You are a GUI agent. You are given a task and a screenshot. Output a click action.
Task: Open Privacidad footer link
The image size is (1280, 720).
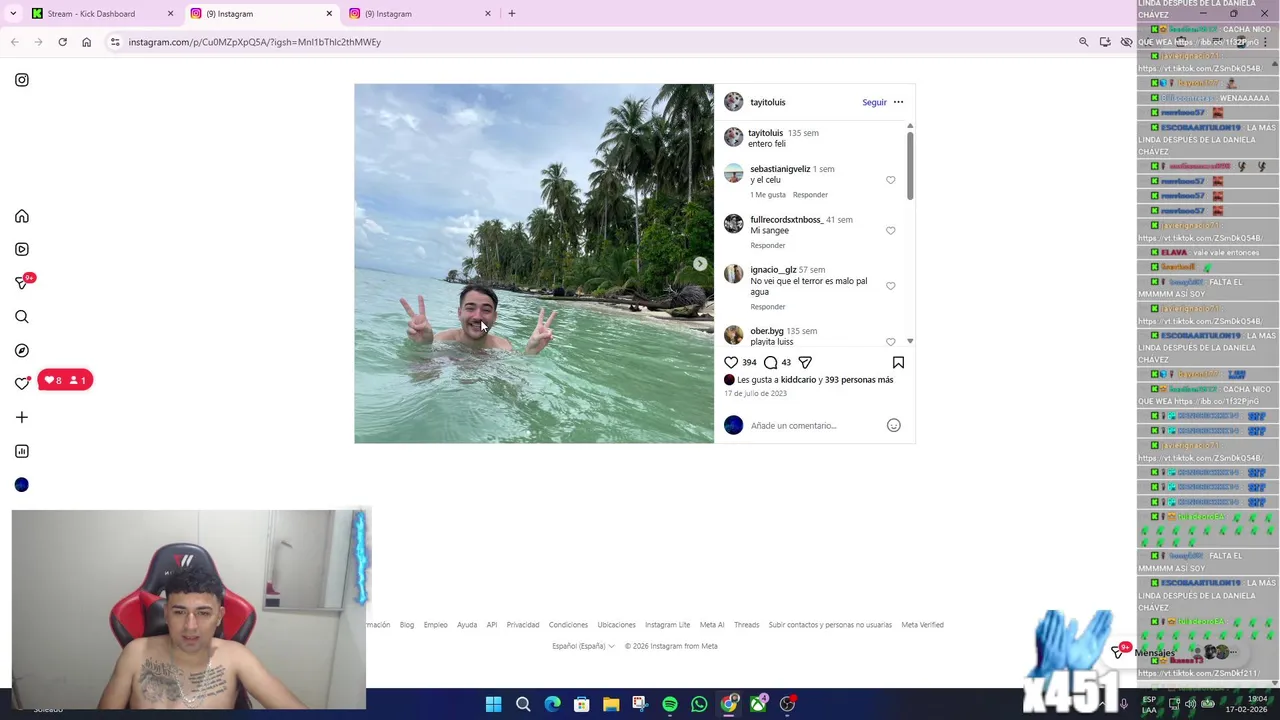point(523,625)
